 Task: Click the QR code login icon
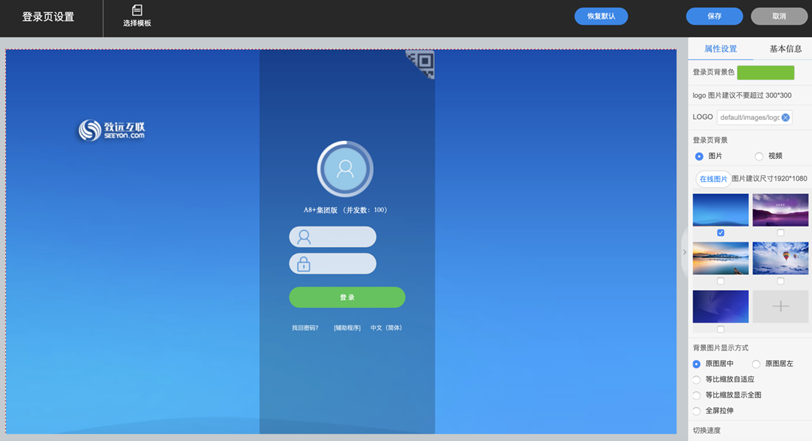tap(422, 63)
